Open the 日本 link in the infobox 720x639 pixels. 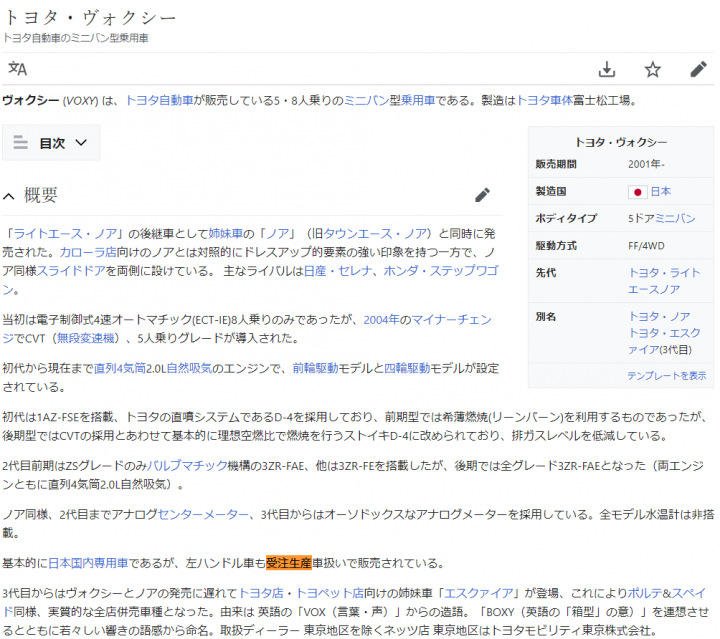coord(661,191)
